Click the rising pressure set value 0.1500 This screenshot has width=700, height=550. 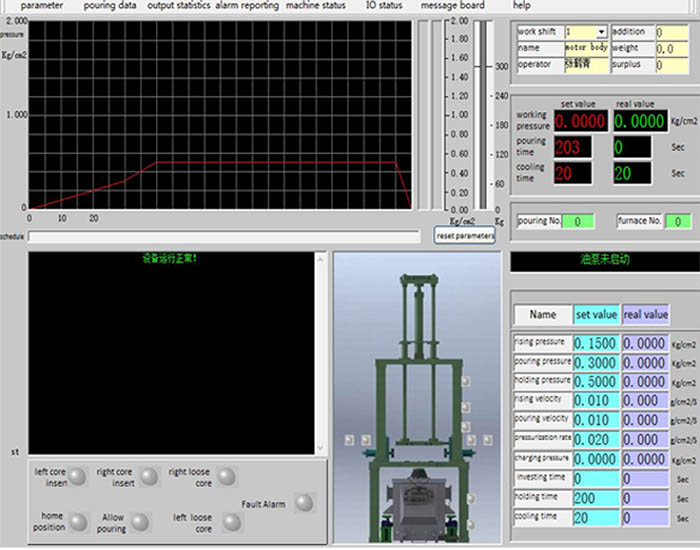pyautogui.click(x=596, y=343)
